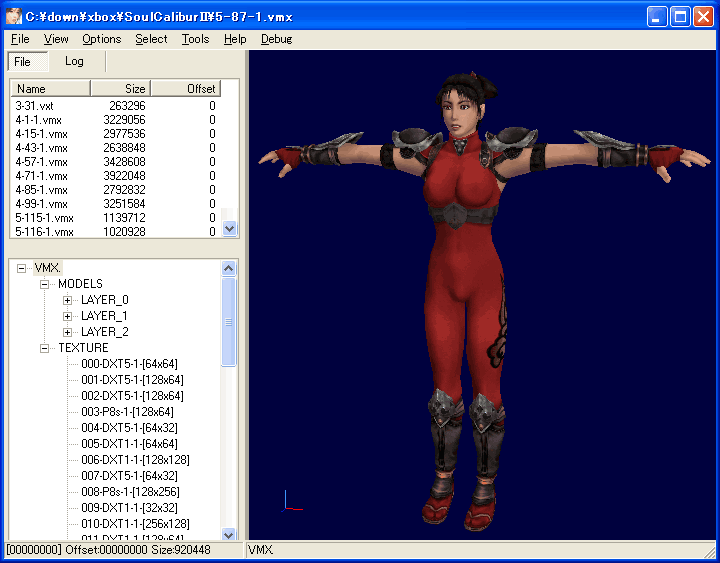Maximize the application window
This screenshot has width=720, height=563.
pyautogui.click(x=680, y=17)
